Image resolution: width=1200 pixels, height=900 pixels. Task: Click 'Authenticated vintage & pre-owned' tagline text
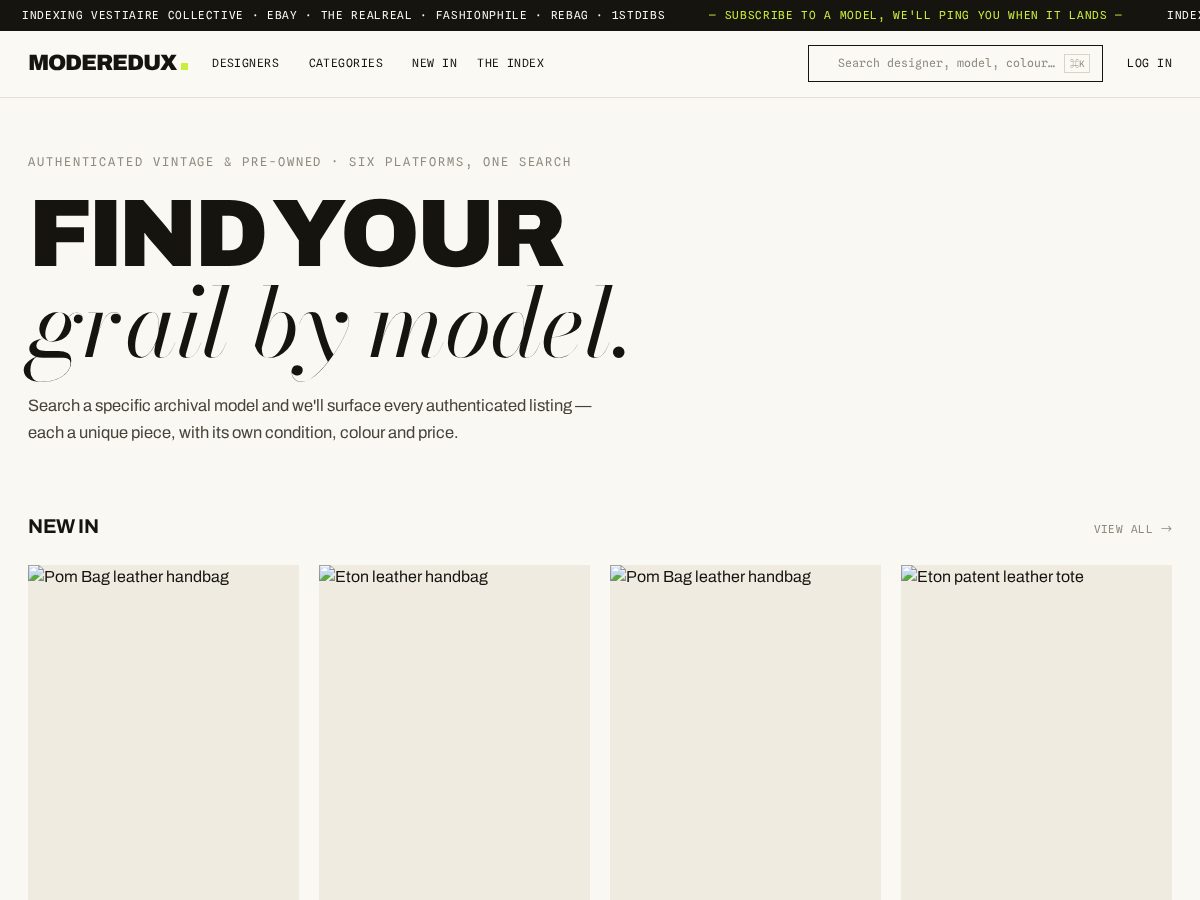coord(299,162)
